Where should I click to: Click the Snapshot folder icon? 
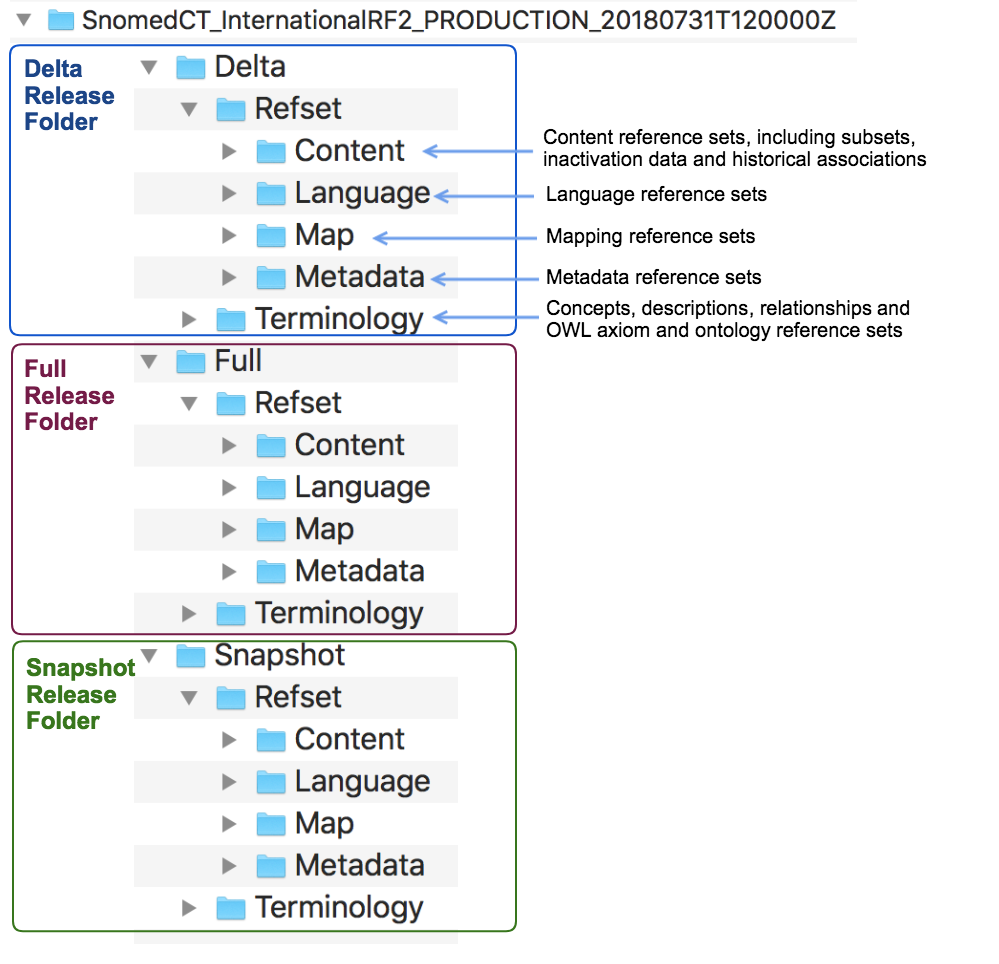pyautogui.click(x=190, y=656)
